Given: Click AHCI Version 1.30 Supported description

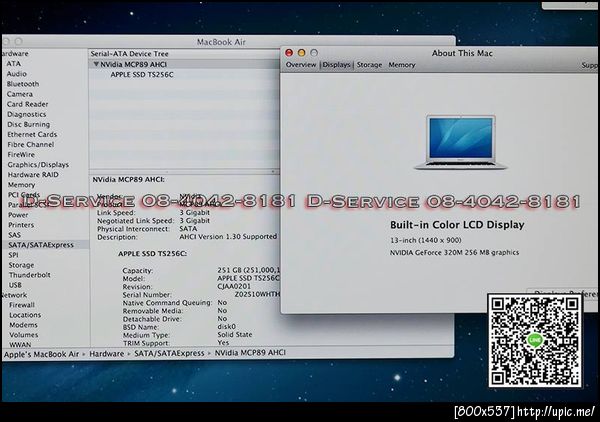Looking at the screenshot, I should coord(228,237).
